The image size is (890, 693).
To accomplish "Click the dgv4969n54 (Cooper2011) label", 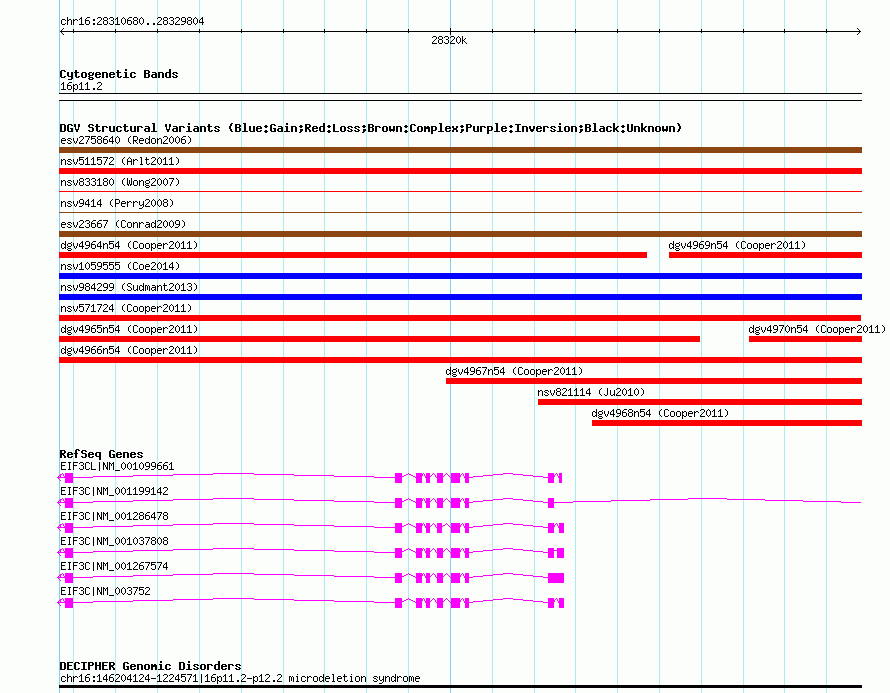I will tap(737, 245).
